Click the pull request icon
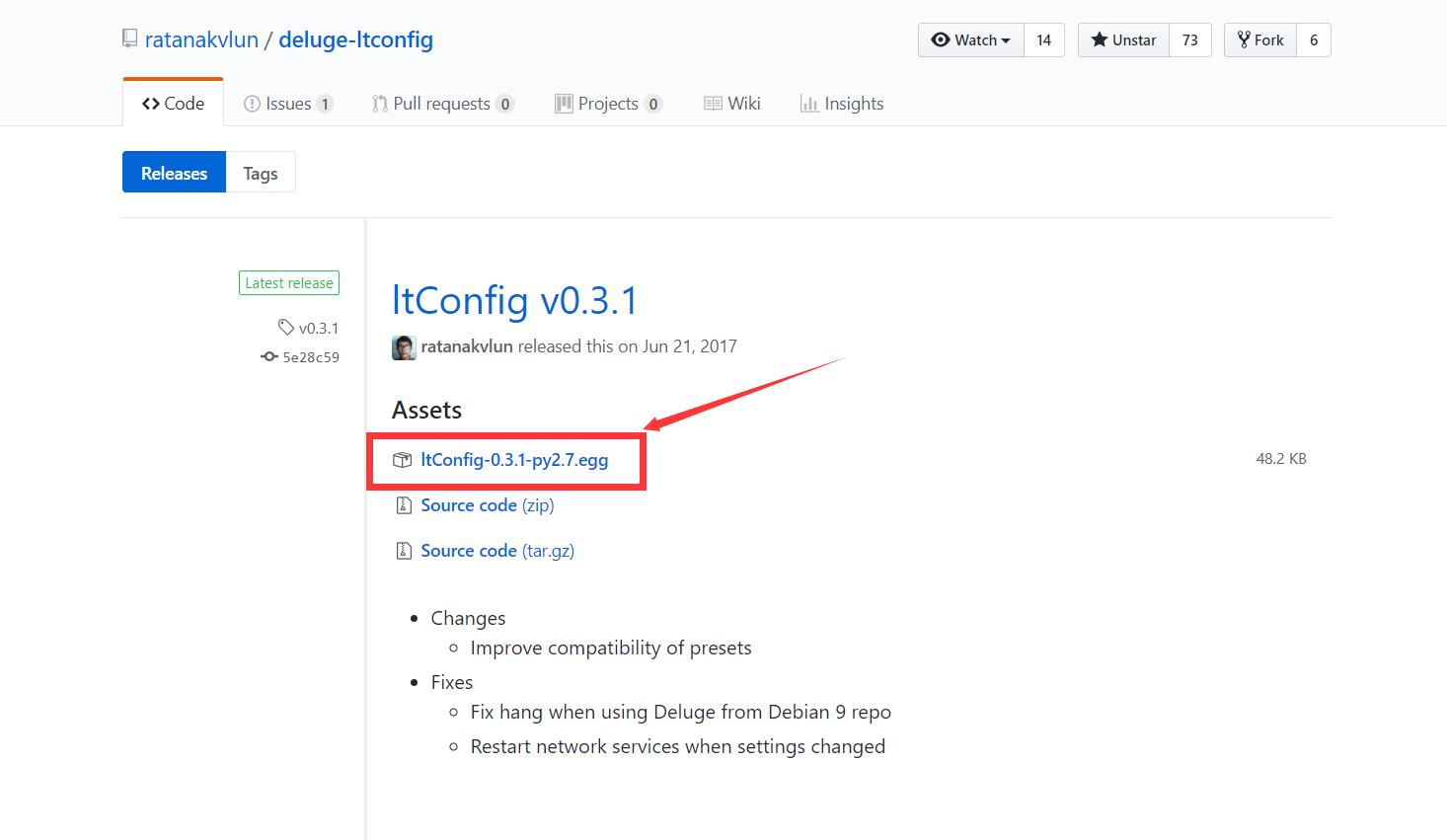1447x840 pixels. [x=380, y=104]
